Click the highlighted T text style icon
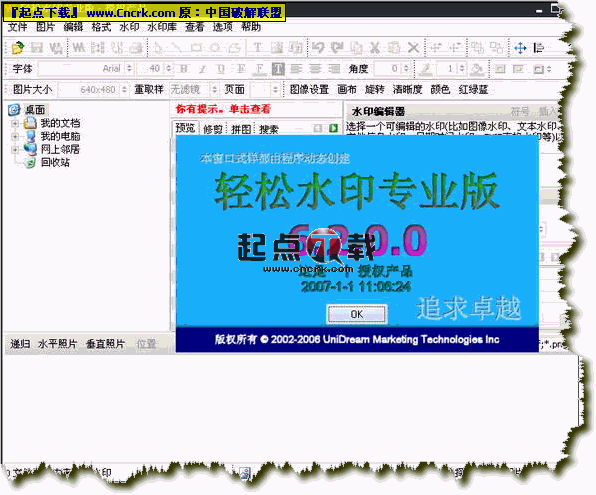 pos(278,69)
